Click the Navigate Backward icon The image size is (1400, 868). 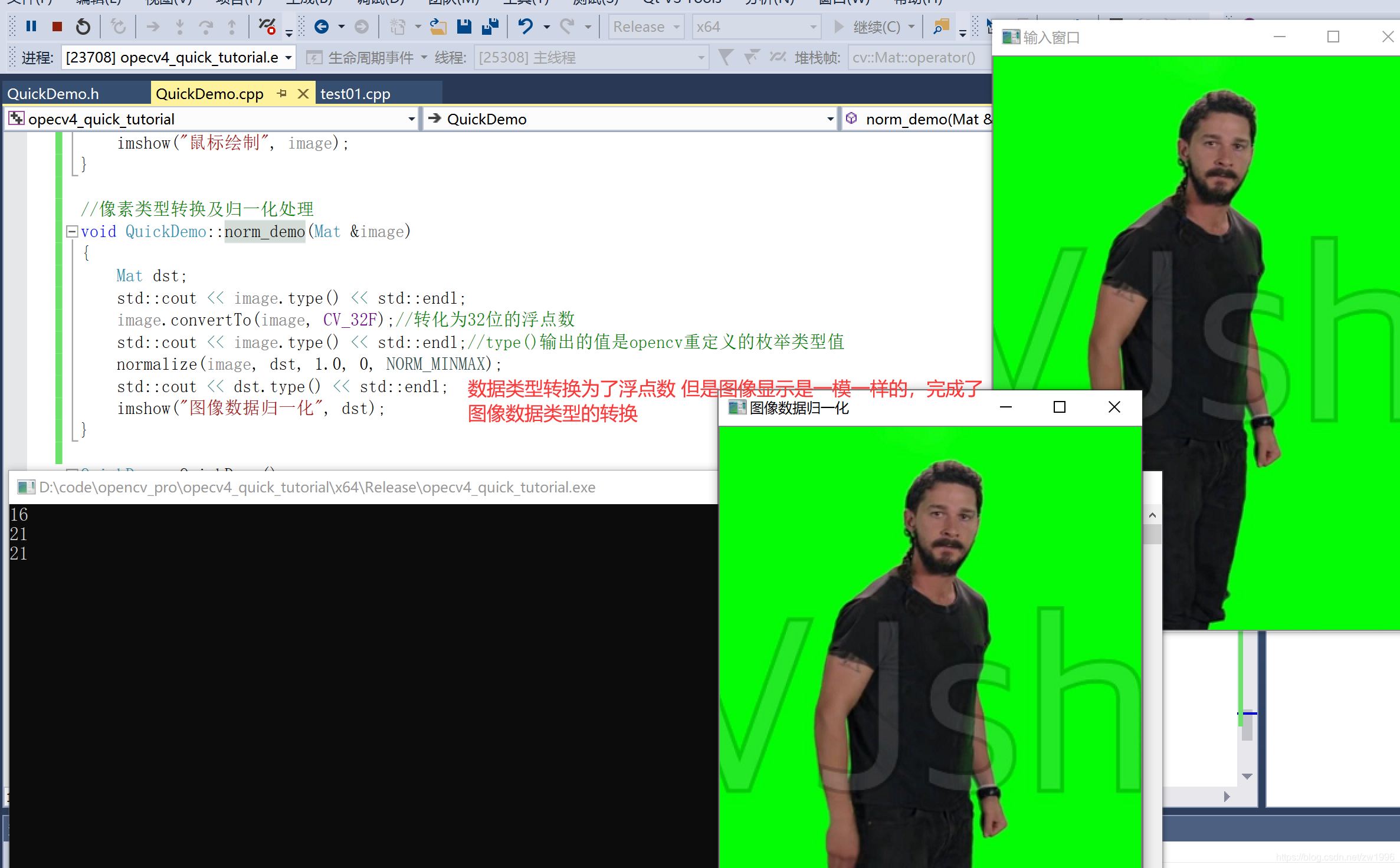click(322, 27)
